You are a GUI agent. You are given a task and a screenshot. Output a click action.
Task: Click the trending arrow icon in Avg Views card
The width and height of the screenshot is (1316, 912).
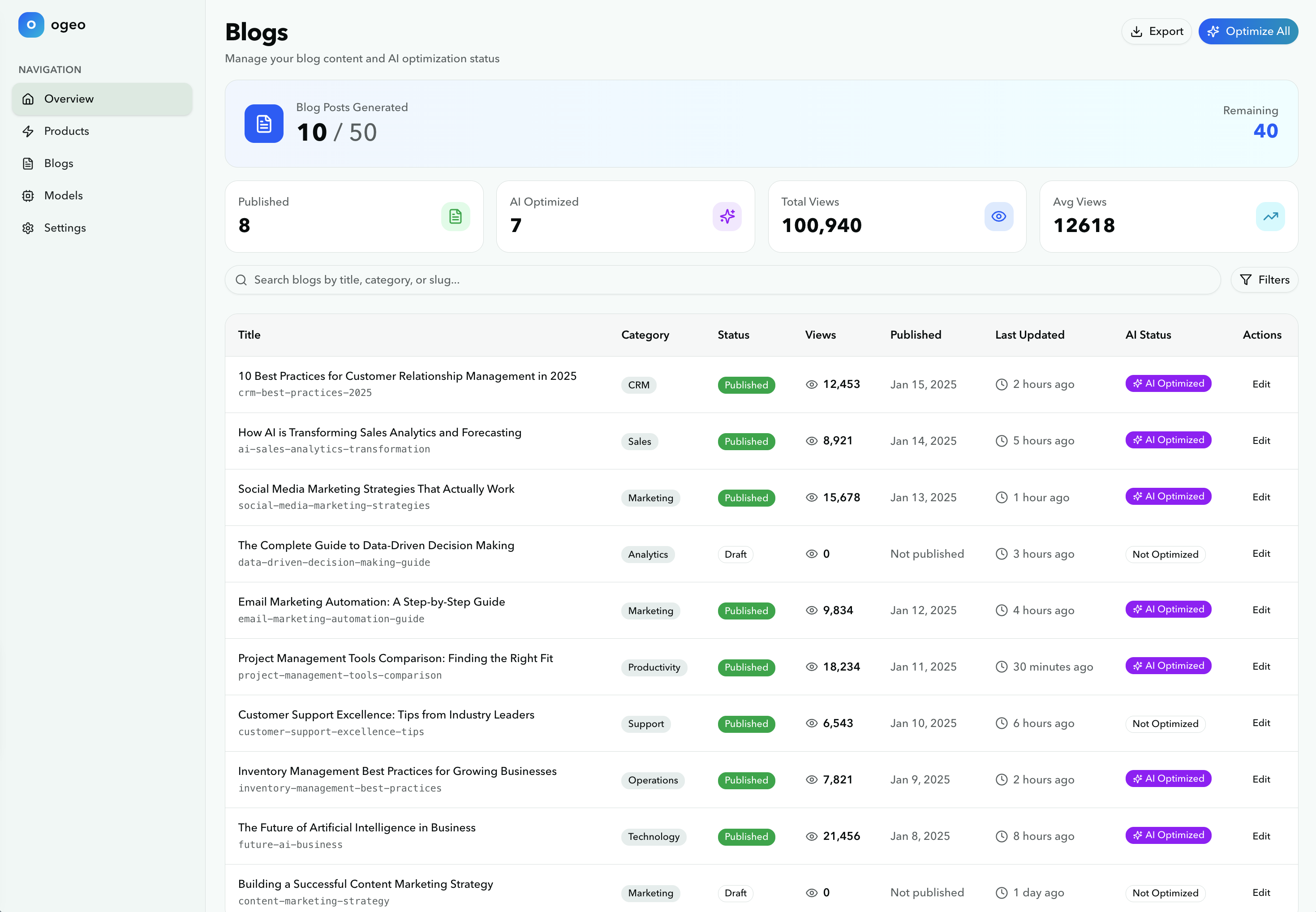(1270, 216)
